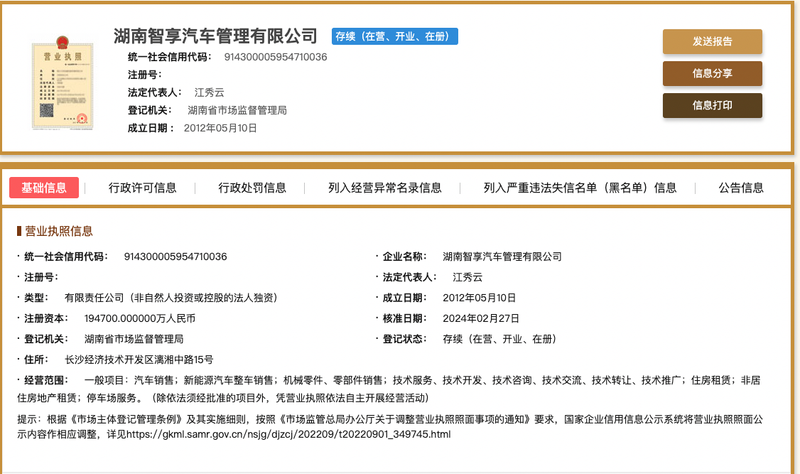This screenshot has height=474, width=800.
Task: Select the 基础信息 tab
Action: click(43, 187)
